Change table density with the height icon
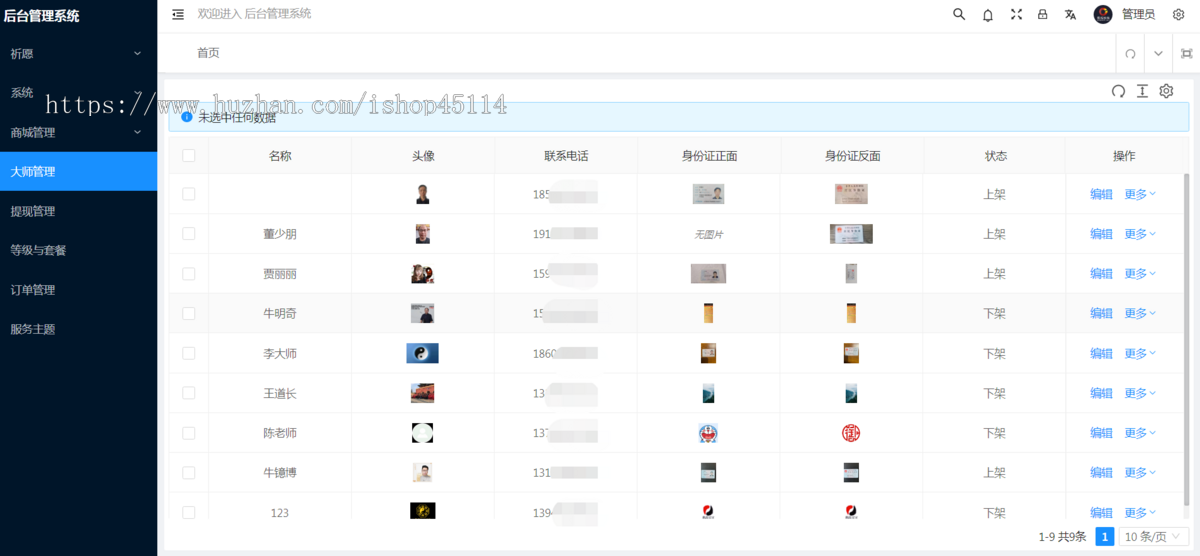The width and height of the screenshot is (1200, 556). click(x=1142, y=91)
